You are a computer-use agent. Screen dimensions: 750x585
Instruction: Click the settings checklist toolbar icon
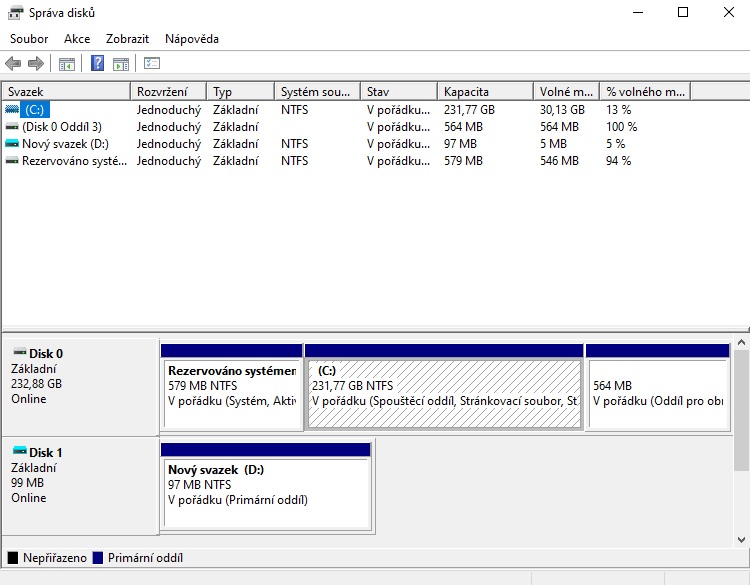pos(152,64)
